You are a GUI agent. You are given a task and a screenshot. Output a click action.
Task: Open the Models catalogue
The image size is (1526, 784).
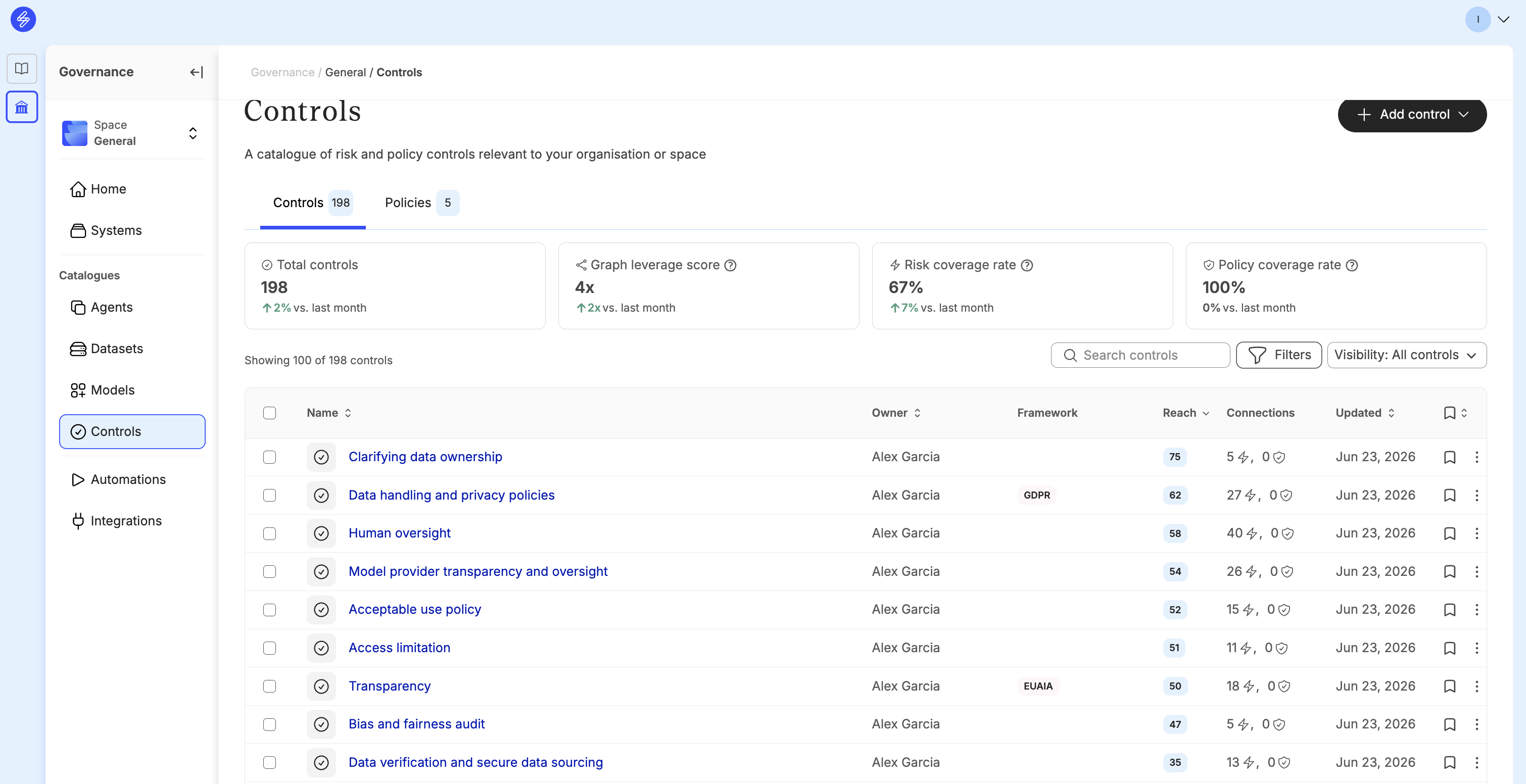(131, 390)
